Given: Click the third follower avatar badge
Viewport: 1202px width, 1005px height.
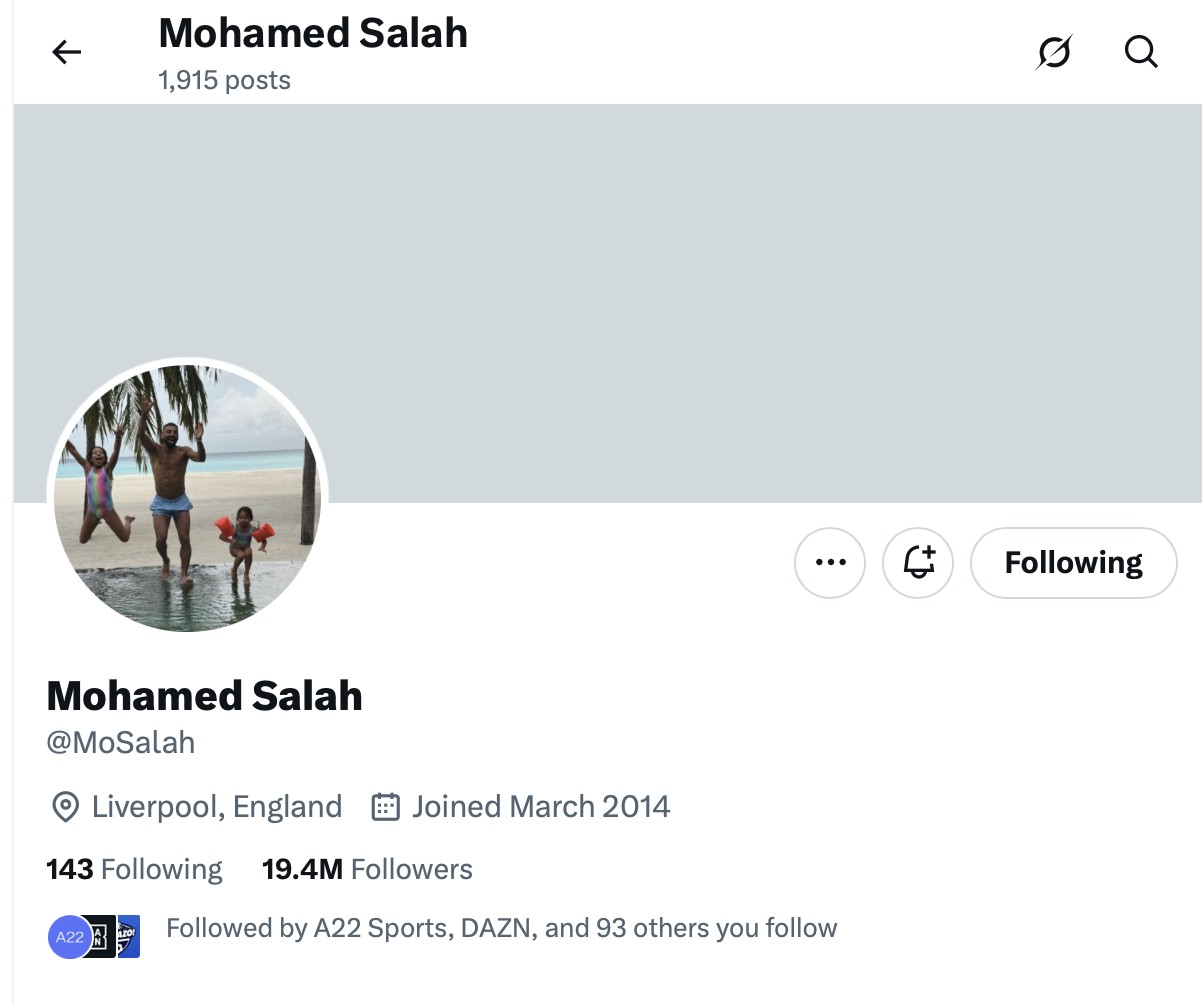Looking at the screenshot, I should 129,937.
